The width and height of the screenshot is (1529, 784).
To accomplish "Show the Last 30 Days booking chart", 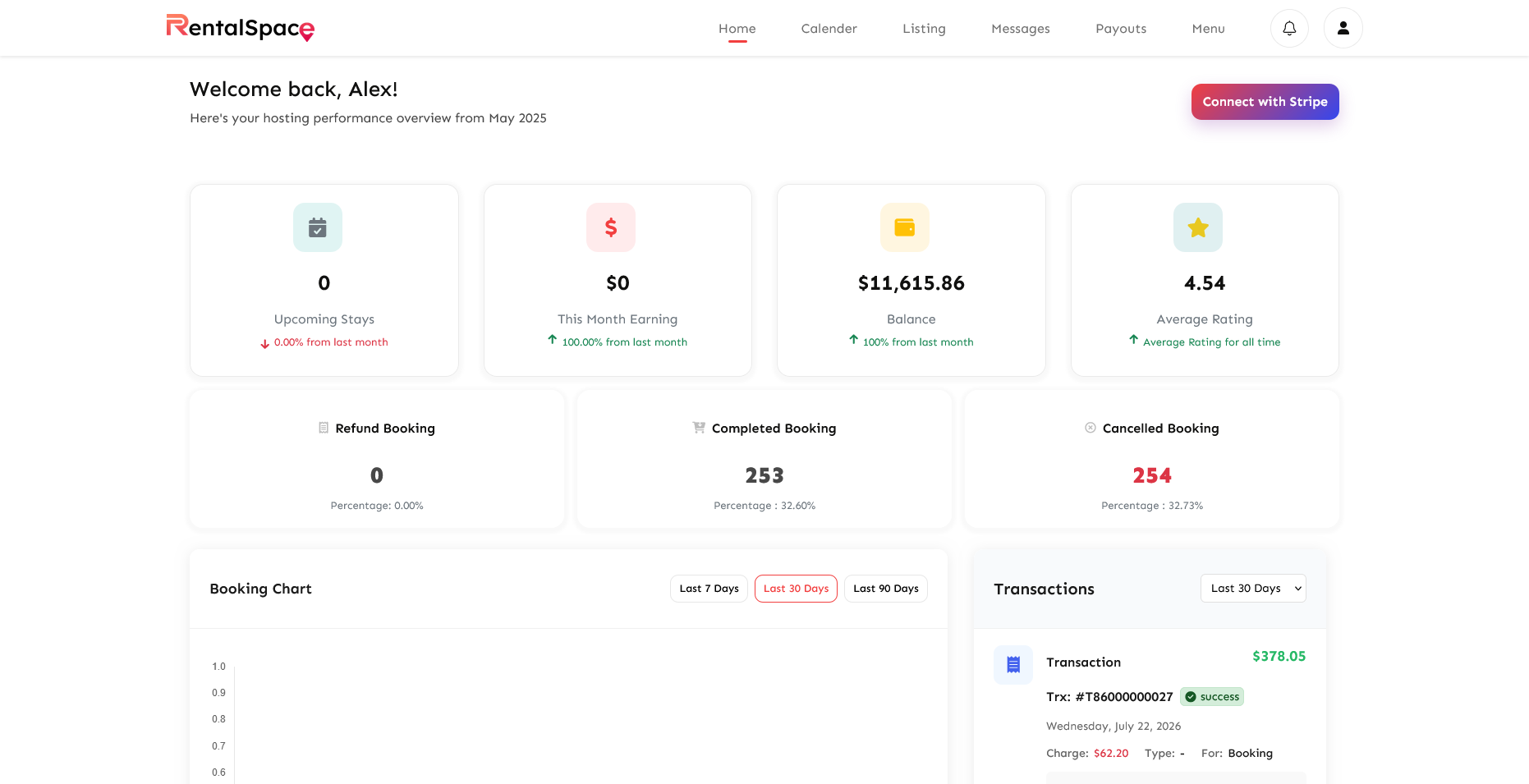I will pos(797,589).
